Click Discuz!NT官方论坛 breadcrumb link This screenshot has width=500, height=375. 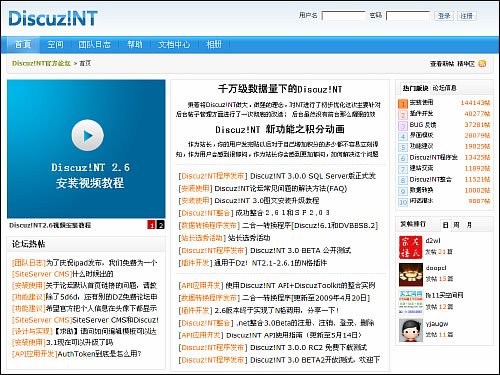[41, 63]
